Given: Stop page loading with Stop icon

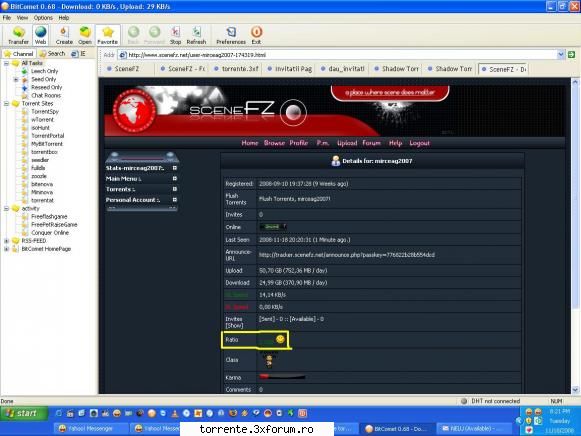Looking at the screenshot, I should [175, 35].
